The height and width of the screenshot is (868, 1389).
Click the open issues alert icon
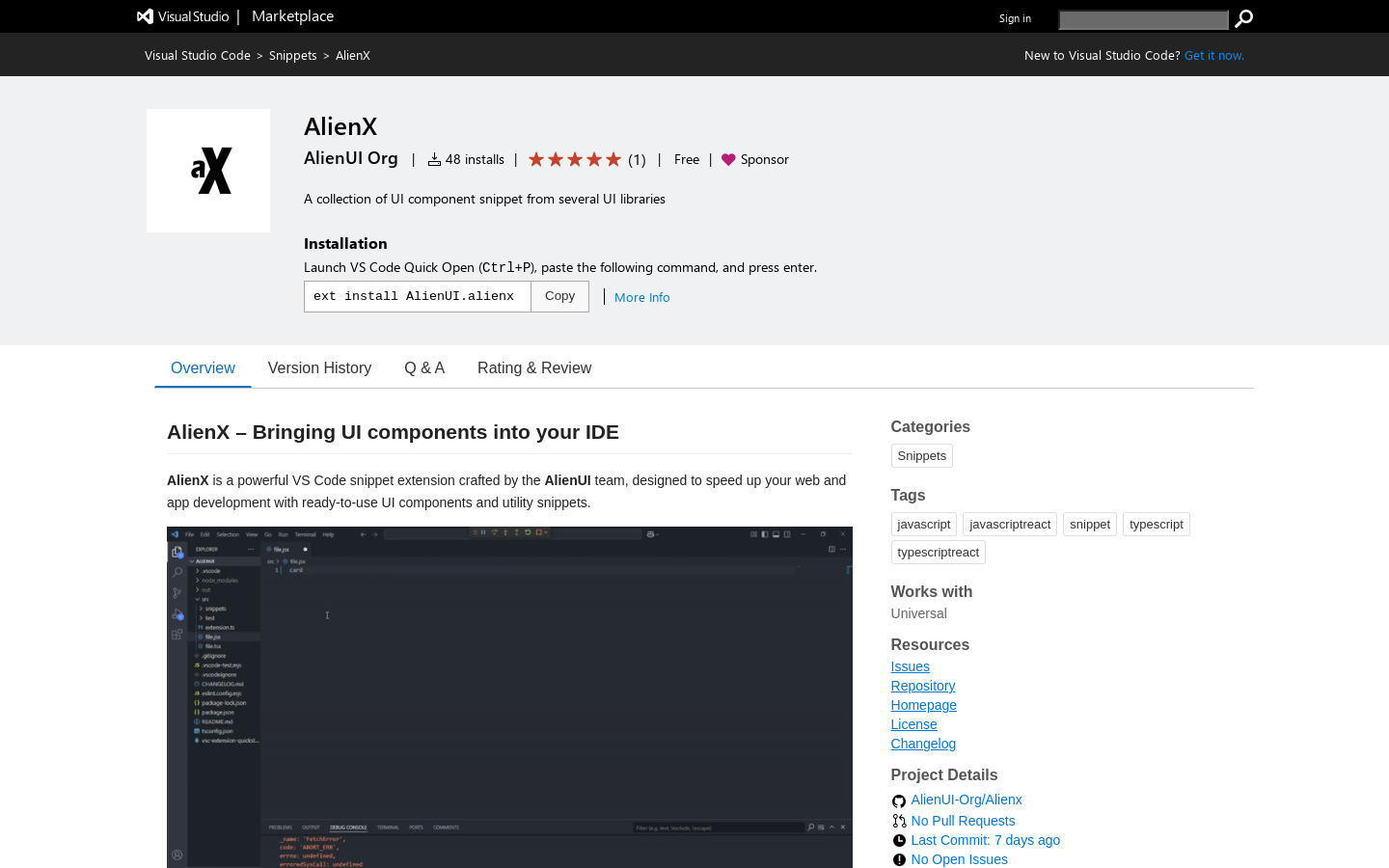click(899, 860)
